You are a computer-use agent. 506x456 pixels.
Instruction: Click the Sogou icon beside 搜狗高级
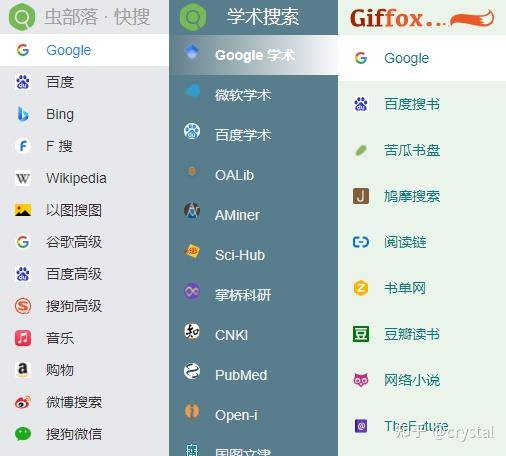(x=23, y=306)
